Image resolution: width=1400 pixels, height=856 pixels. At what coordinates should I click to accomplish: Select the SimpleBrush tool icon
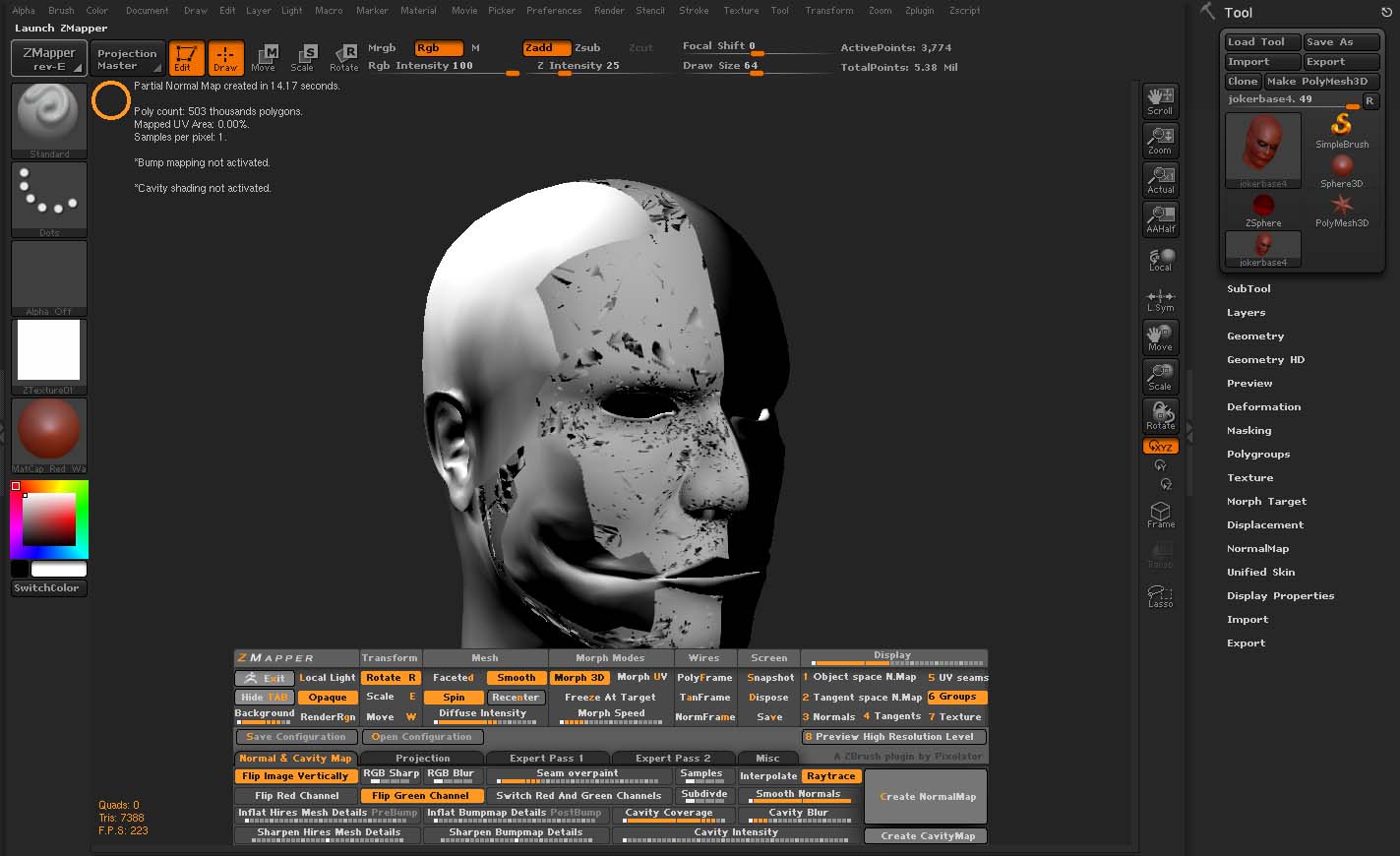(1342, 131)
